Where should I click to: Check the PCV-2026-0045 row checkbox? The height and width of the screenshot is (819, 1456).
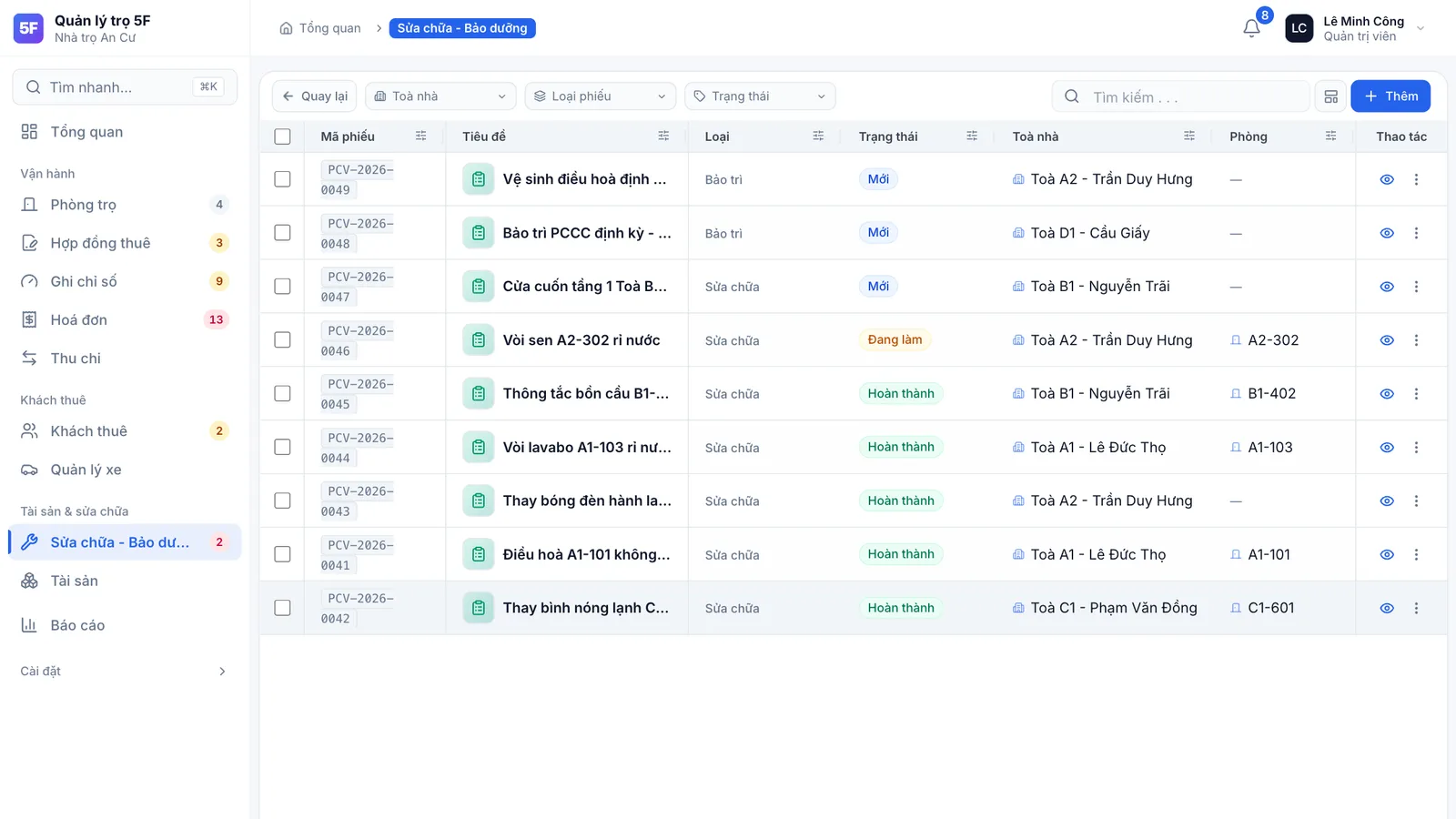point(282,394)
